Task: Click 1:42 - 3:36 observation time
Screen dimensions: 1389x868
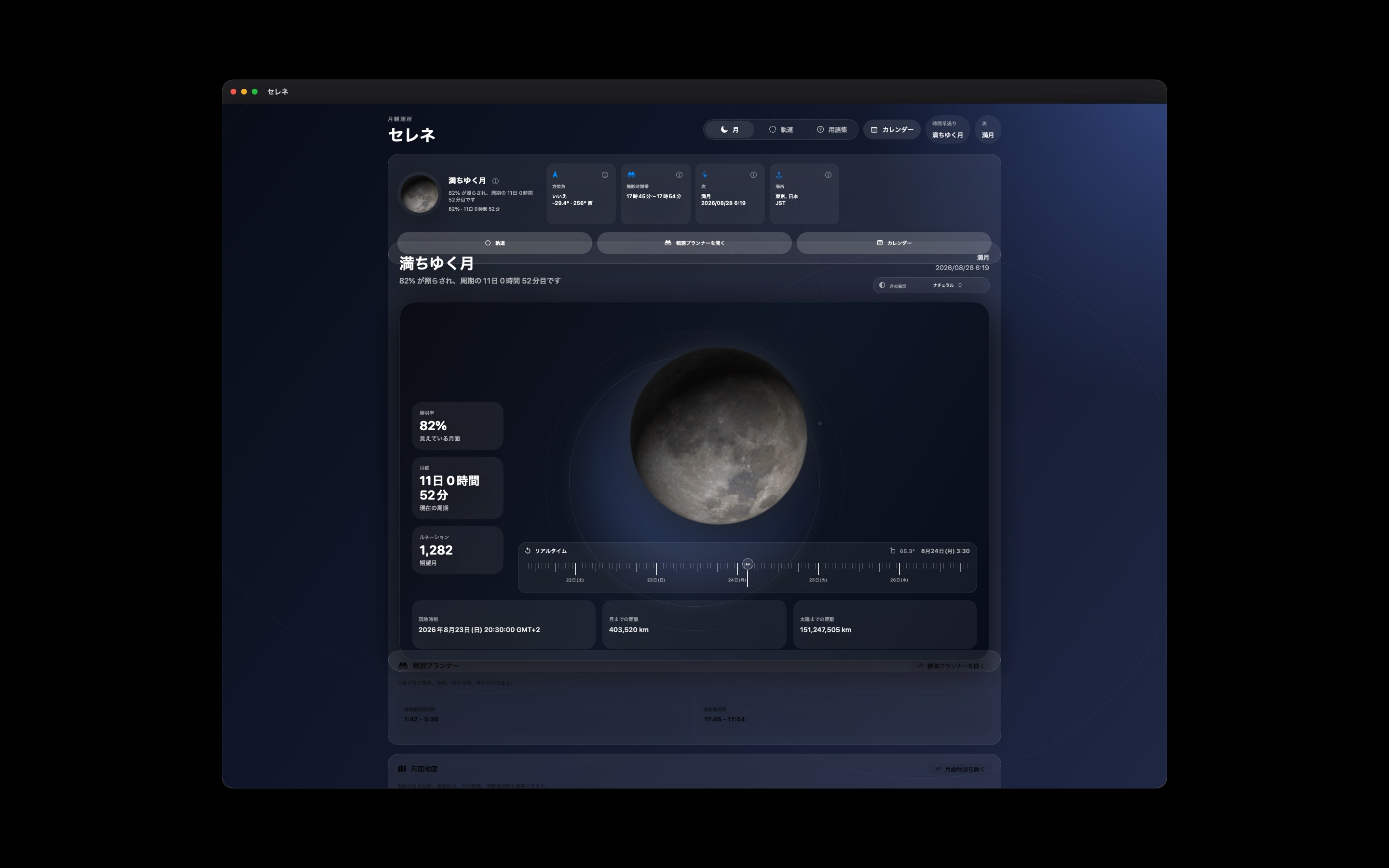Action: pos(421,719)
